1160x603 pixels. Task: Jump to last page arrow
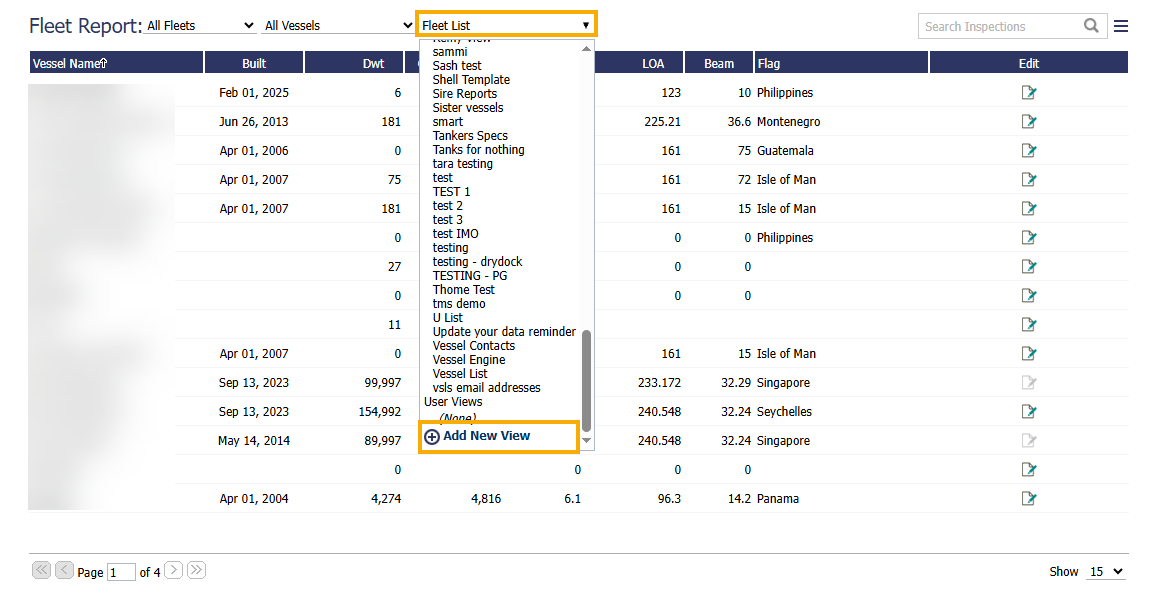click(197, 570)
